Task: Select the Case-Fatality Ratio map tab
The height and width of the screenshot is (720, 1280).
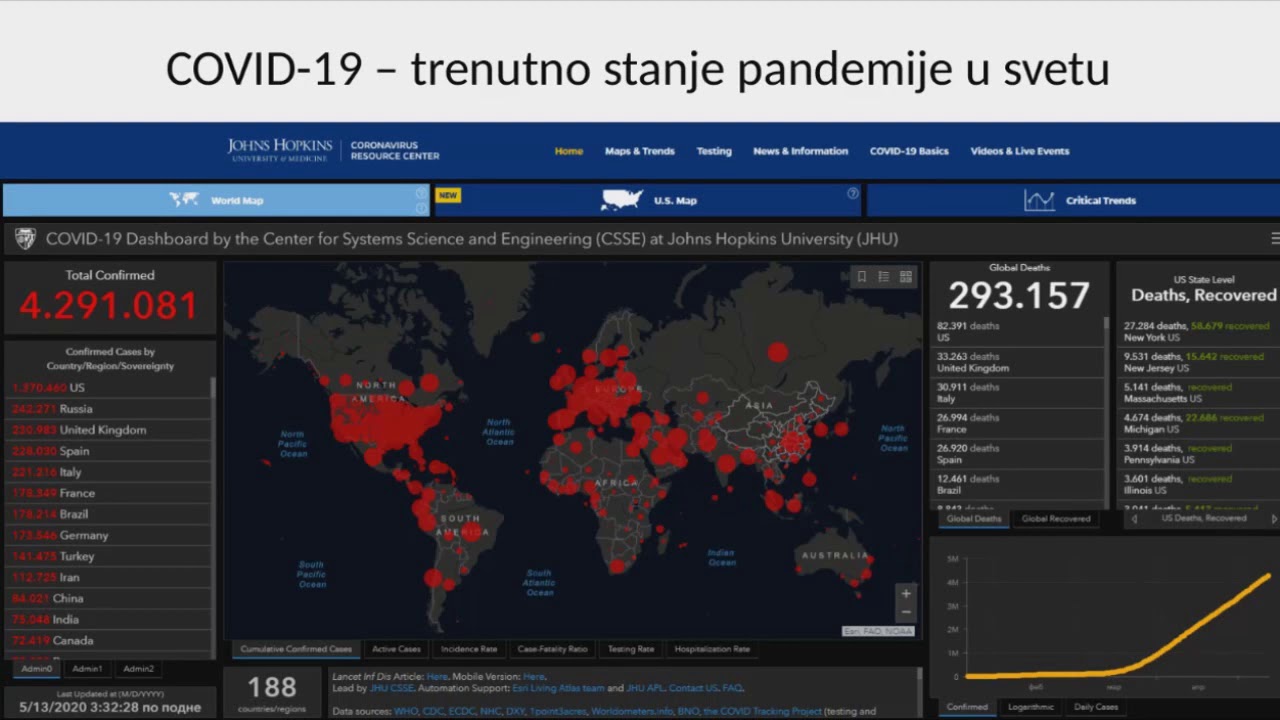Action: pos(552,649)
